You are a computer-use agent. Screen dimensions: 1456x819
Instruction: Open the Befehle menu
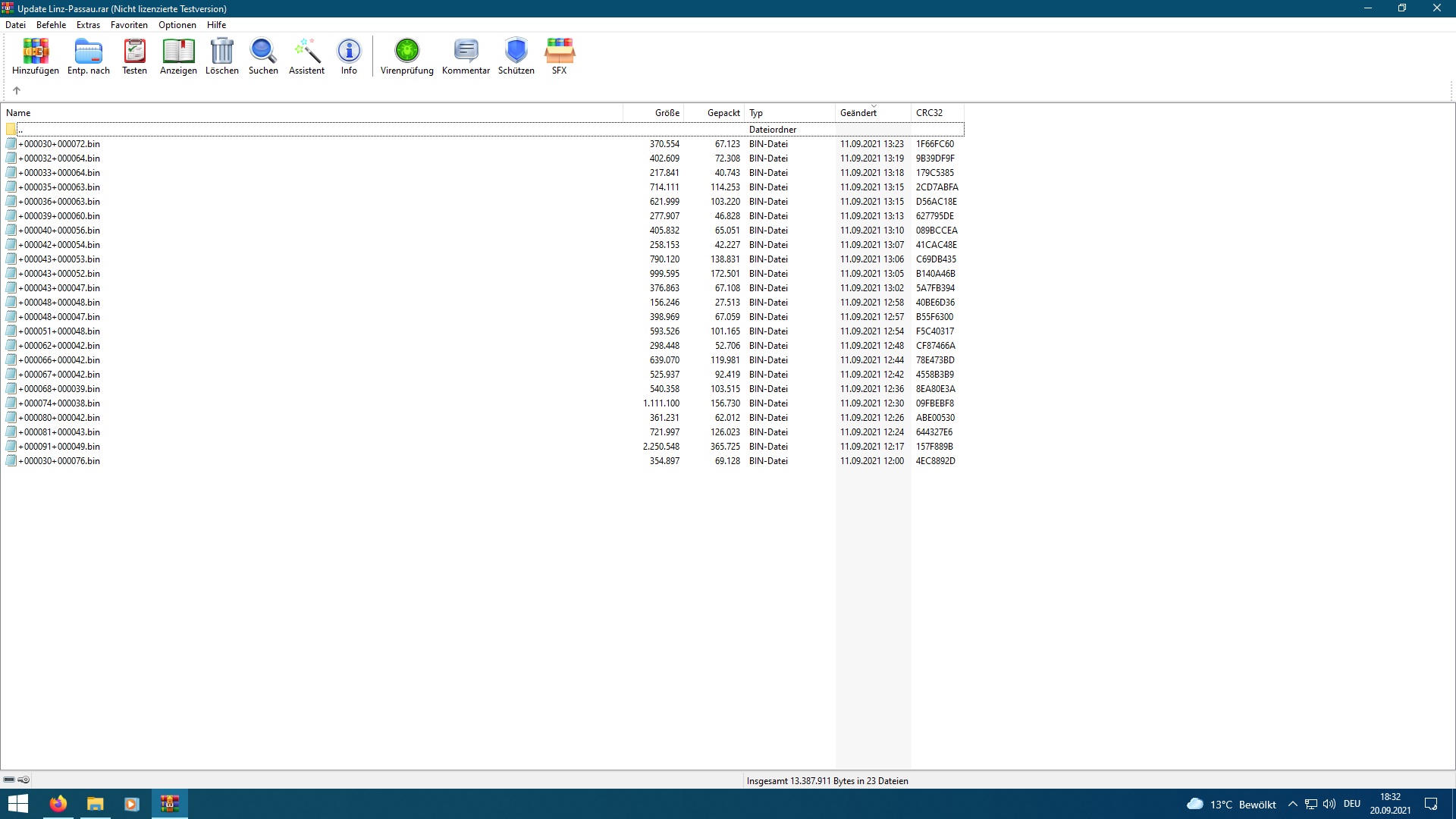coord(51,25)
